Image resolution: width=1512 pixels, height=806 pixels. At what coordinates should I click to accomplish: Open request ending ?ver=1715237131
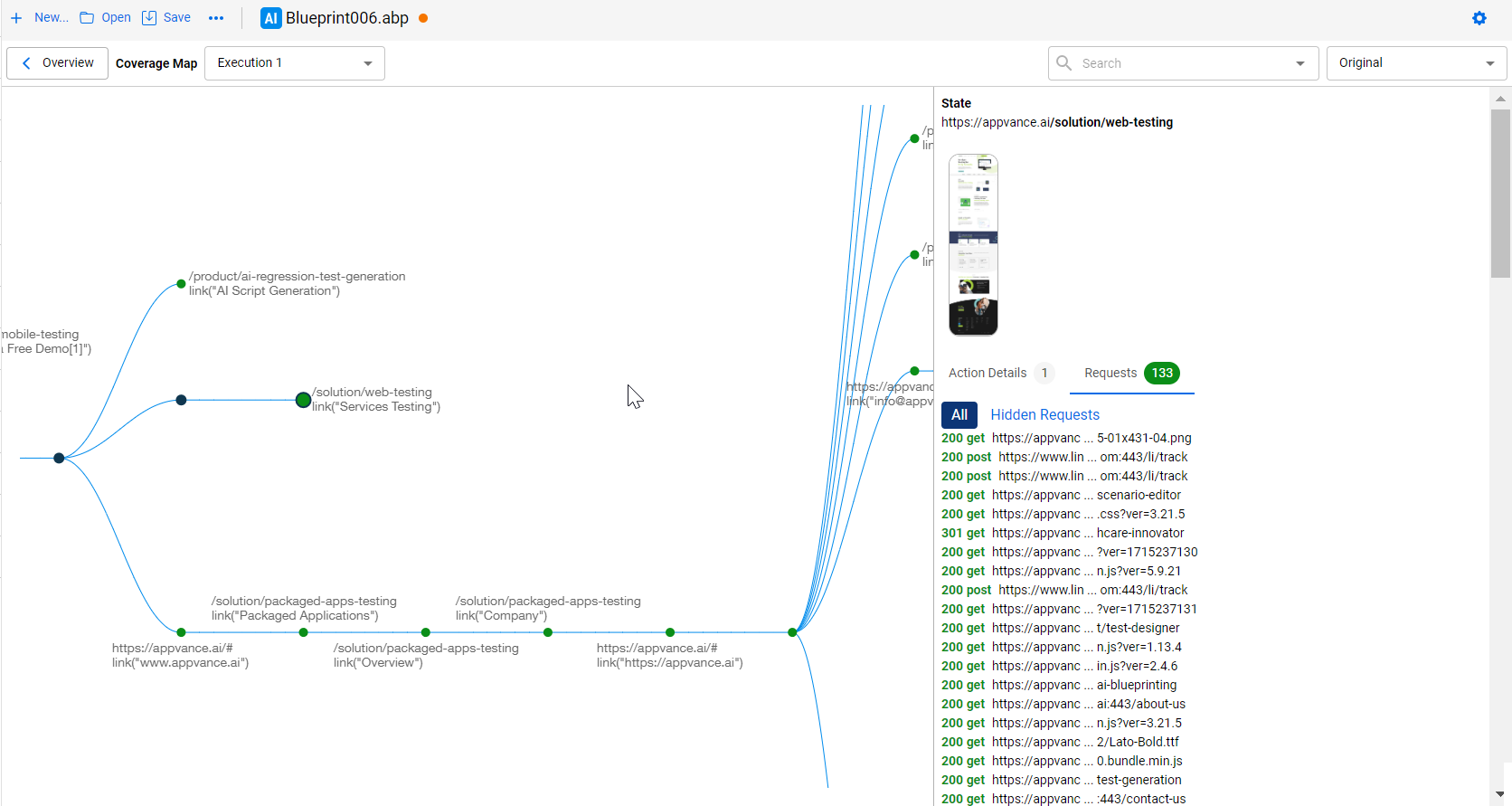1069,609
